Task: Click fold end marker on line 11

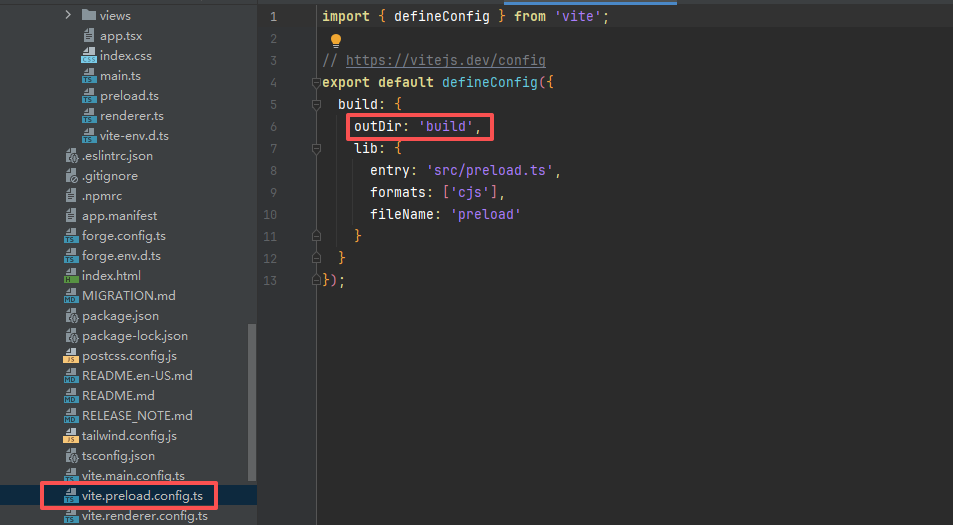Action: click(316, 236)
